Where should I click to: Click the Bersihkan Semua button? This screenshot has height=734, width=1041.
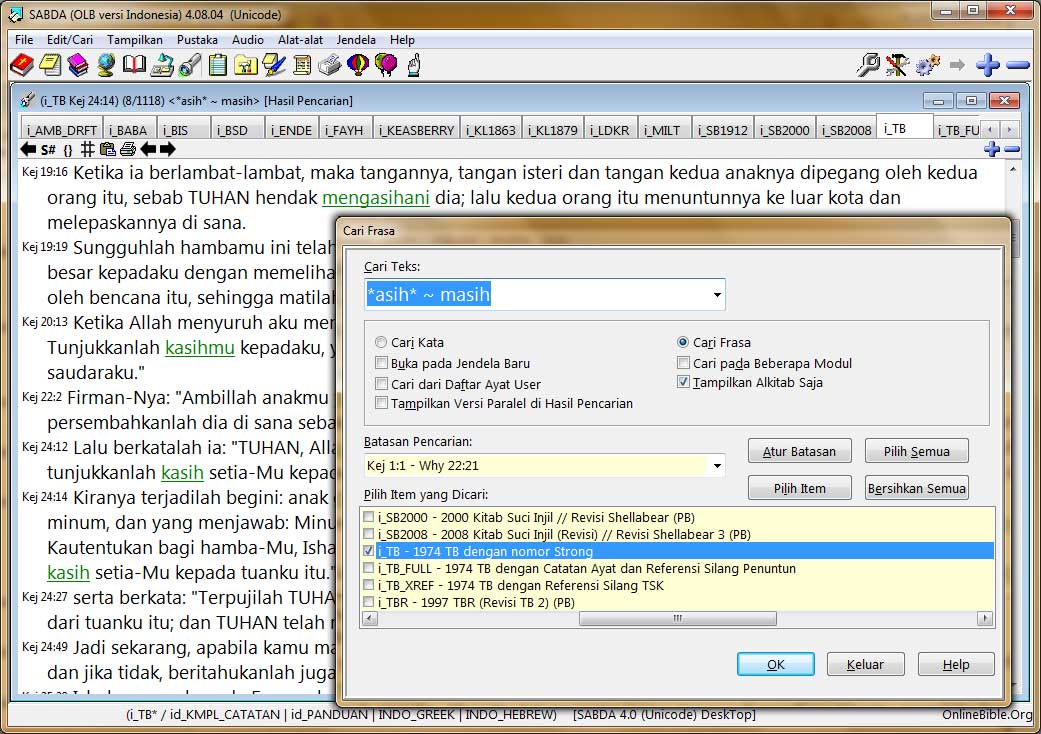(916, 488)
